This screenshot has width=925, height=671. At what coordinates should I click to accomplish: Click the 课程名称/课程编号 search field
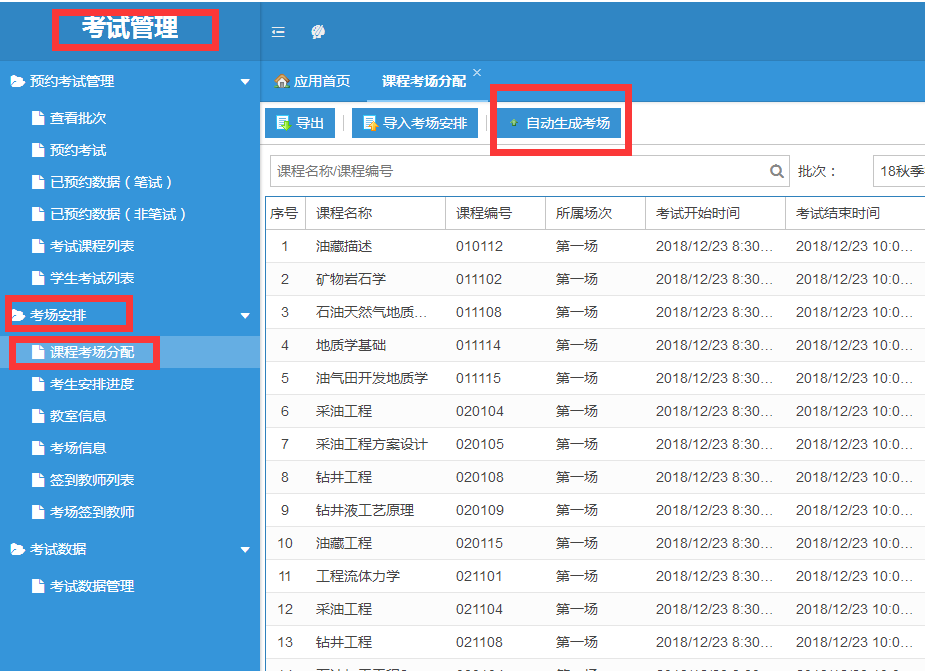pyautogui.click(x=518, y=172)
